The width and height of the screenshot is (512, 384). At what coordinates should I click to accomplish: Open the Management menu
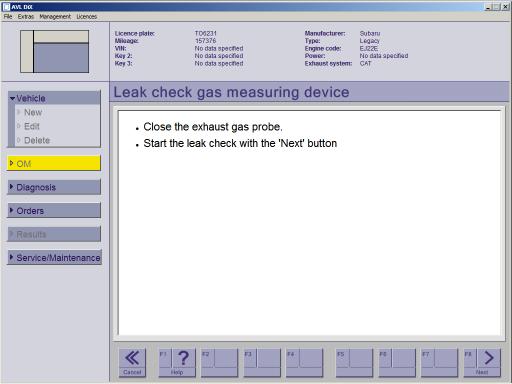click(55, 16)
